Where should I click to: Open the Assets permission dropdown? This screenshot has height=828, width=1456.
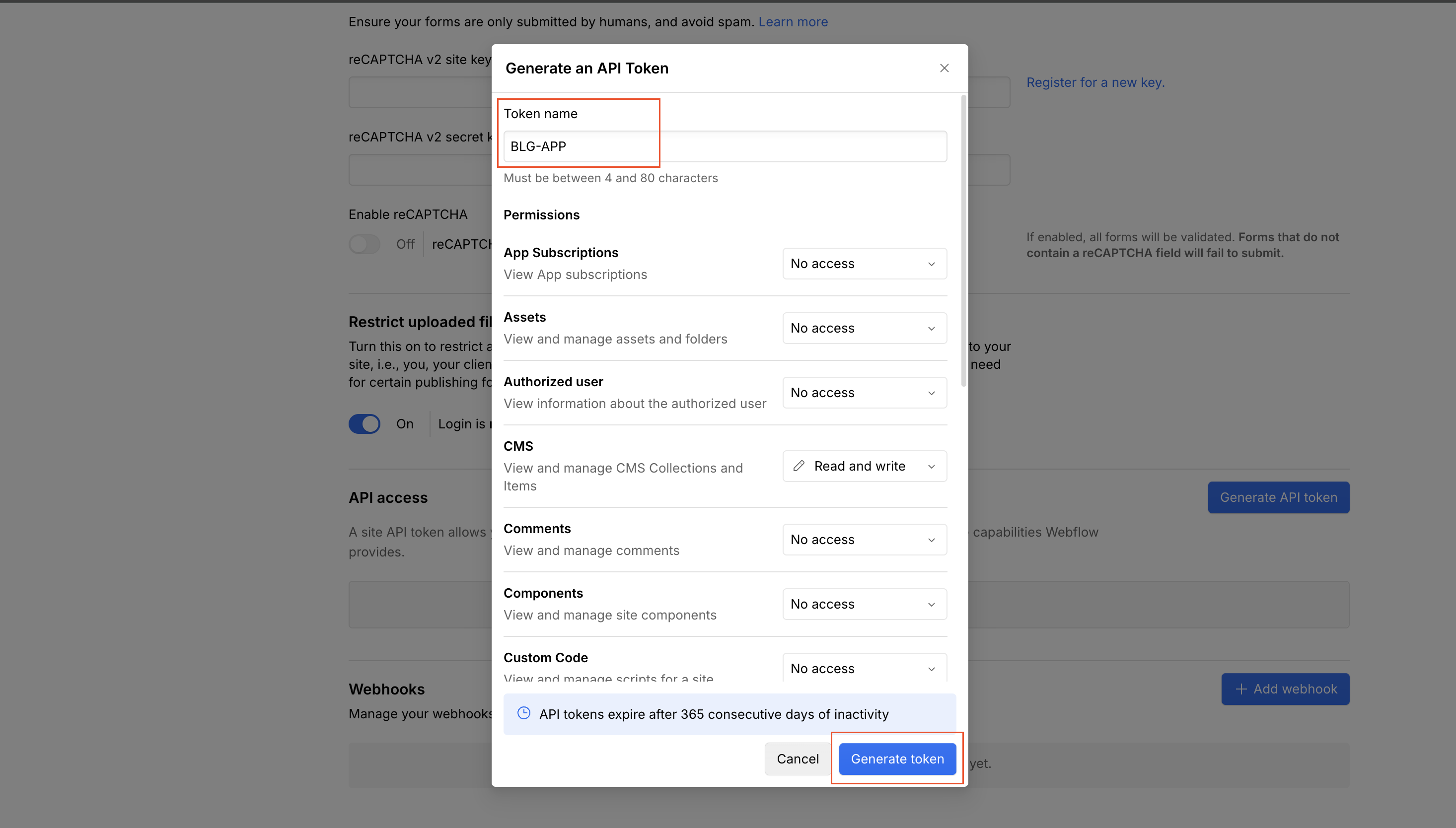[864, 328]
